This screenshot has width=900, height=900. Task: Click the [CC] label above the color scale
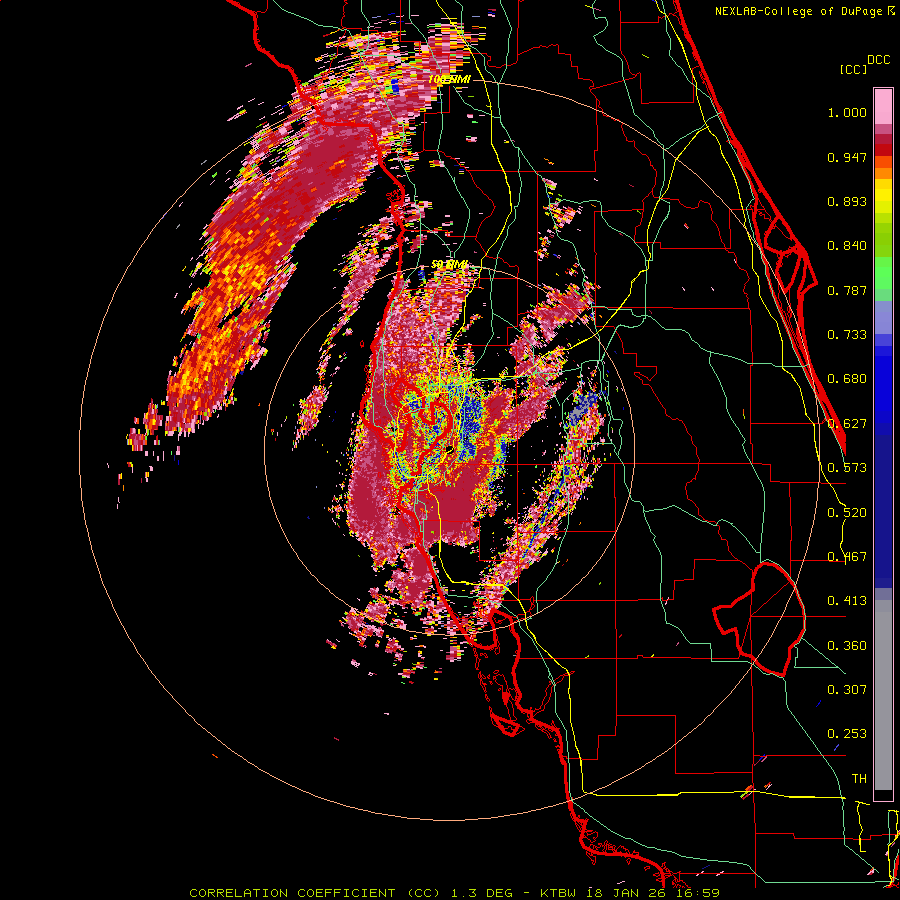point(854,69)
